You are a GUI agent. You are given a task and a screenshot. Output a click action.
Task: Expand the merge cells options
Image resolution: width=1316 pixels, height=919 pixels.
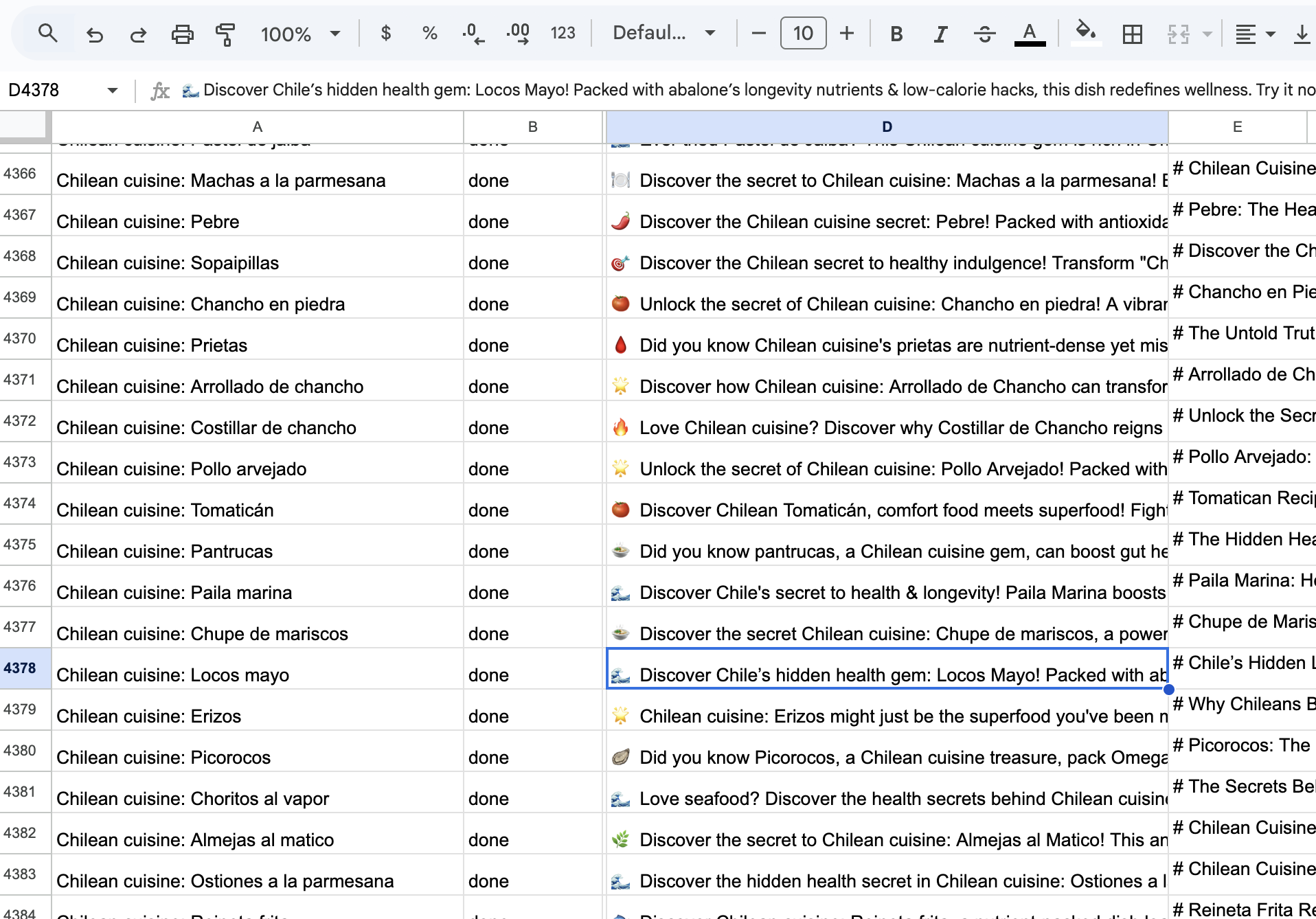point(1207,33)
